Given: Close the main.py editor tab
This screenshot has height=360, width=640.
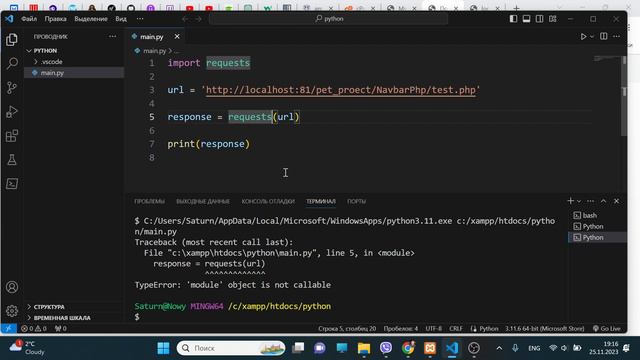Looking at the screenshot, I should point(177,37).
